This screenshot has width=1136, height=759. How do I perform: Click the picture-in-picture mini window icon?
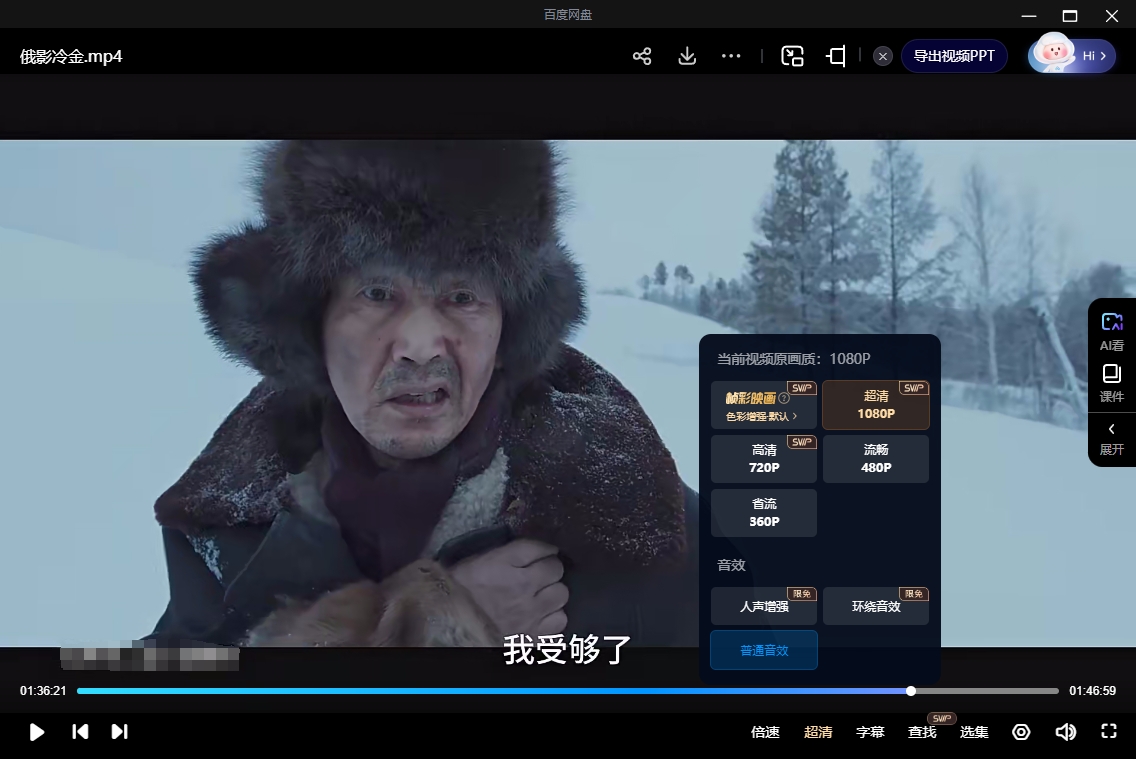pyautogui.click(x=792, y=56)
